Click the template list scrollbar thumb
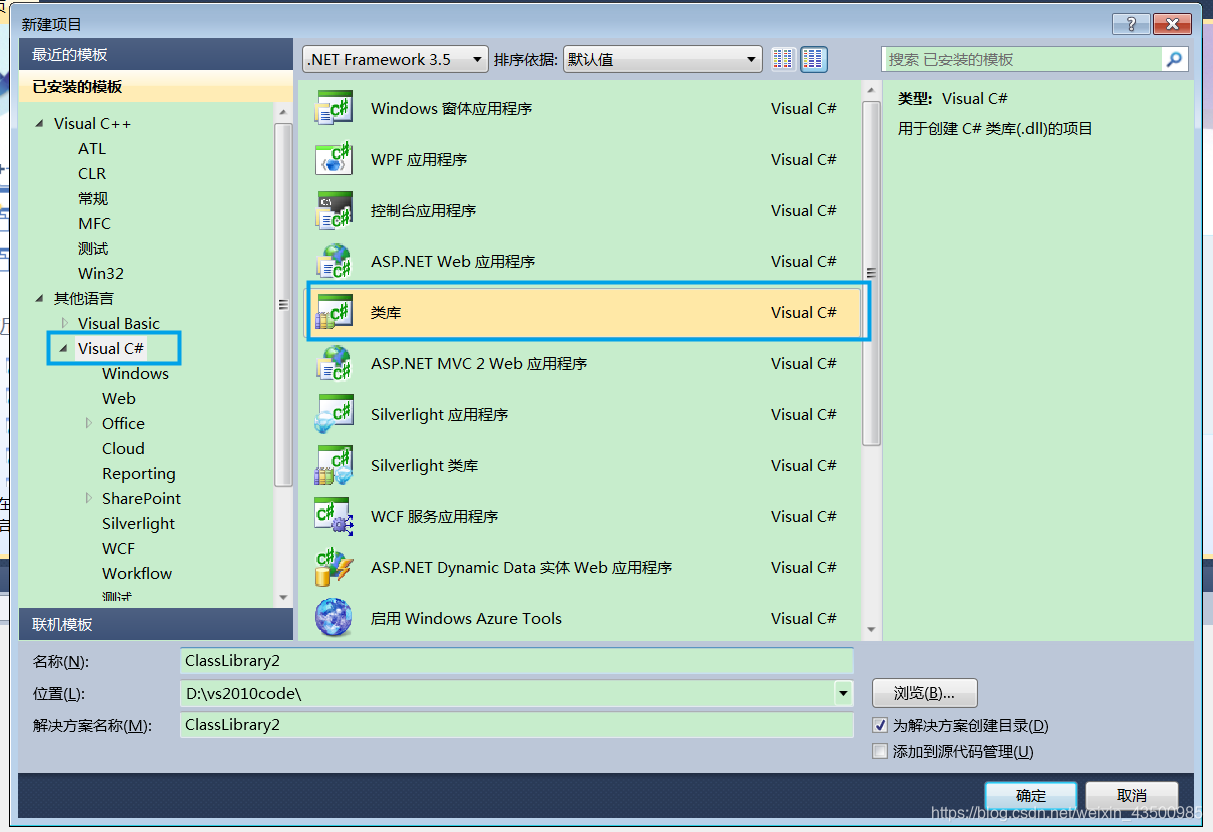 (x=871, y=272)
